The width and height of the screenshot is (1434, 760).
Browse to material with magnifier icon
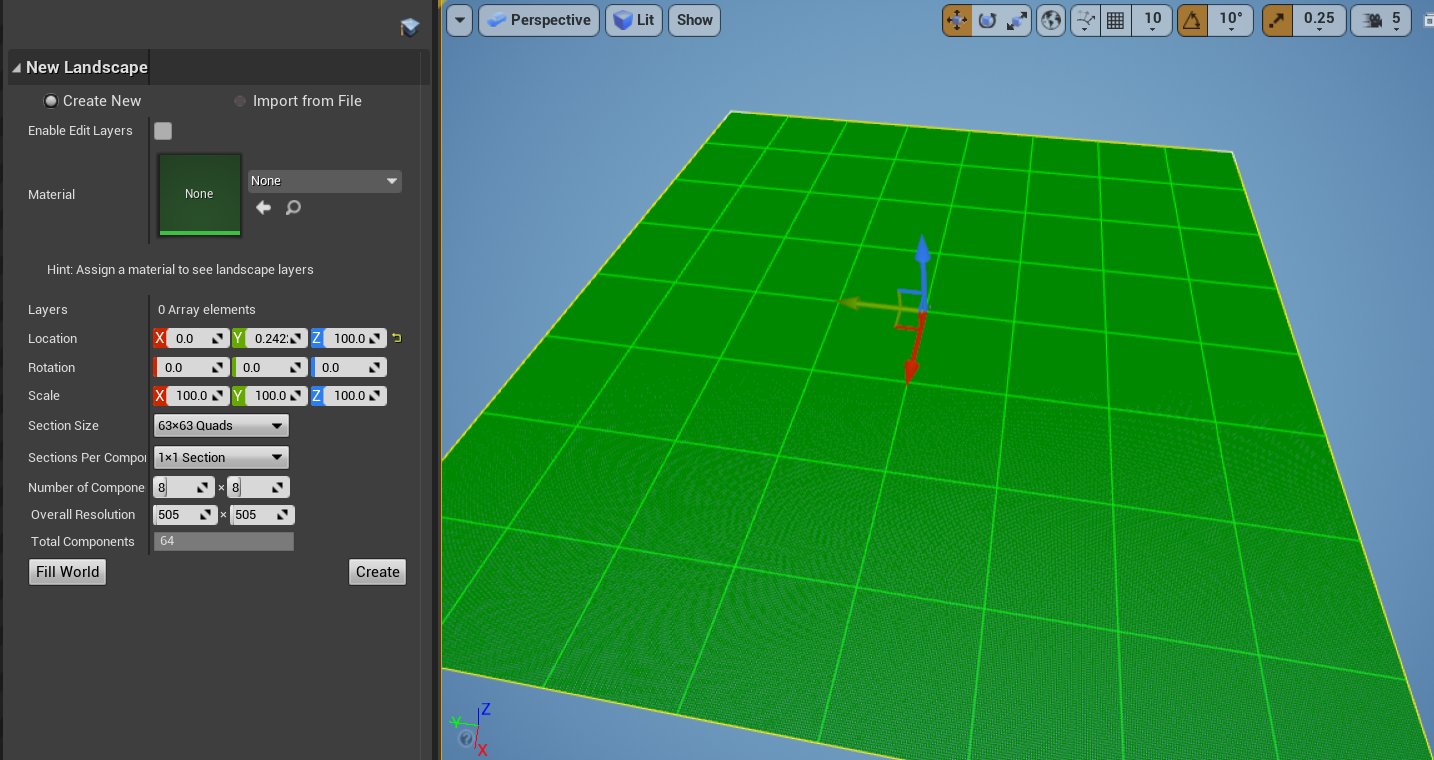(293, 208)
